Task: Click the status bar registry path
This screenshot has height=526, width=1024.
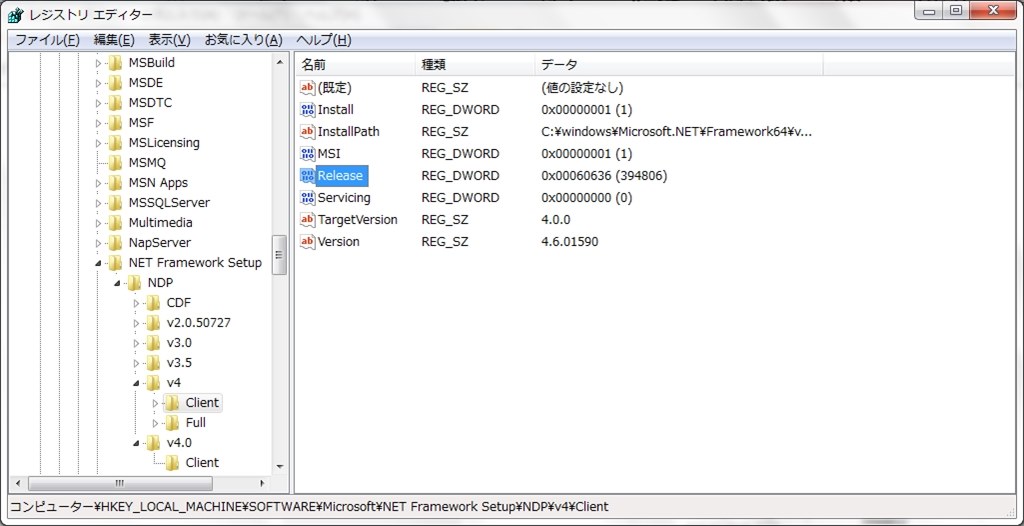Action: click(x=308, y=506)
